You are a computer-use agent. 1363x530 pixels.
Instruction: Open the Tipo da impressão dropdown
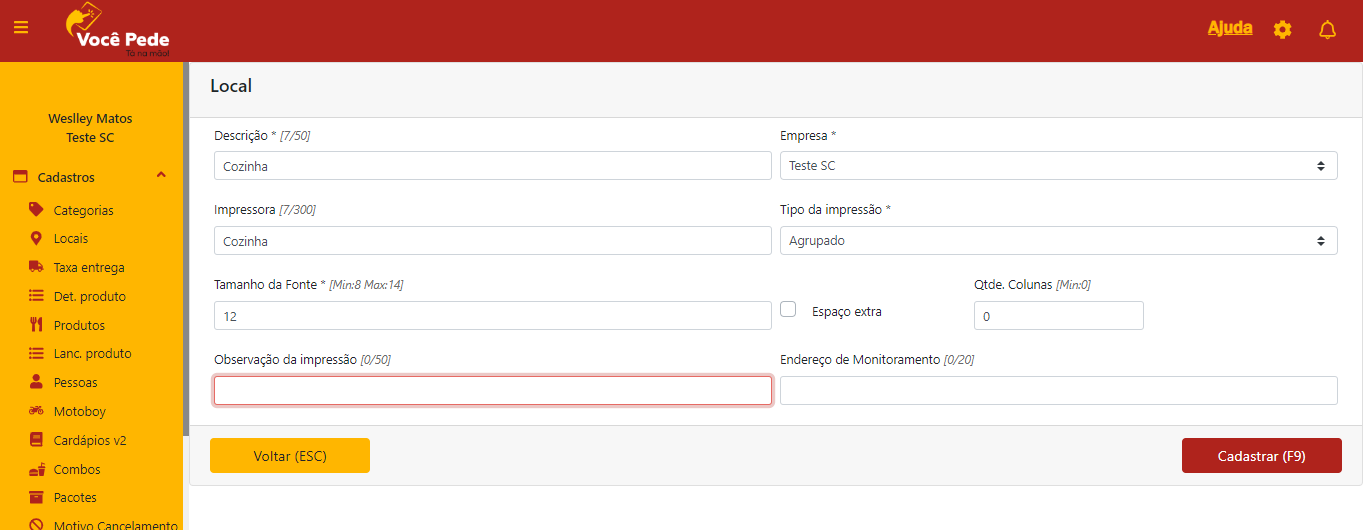click(x=1058, y=241)
